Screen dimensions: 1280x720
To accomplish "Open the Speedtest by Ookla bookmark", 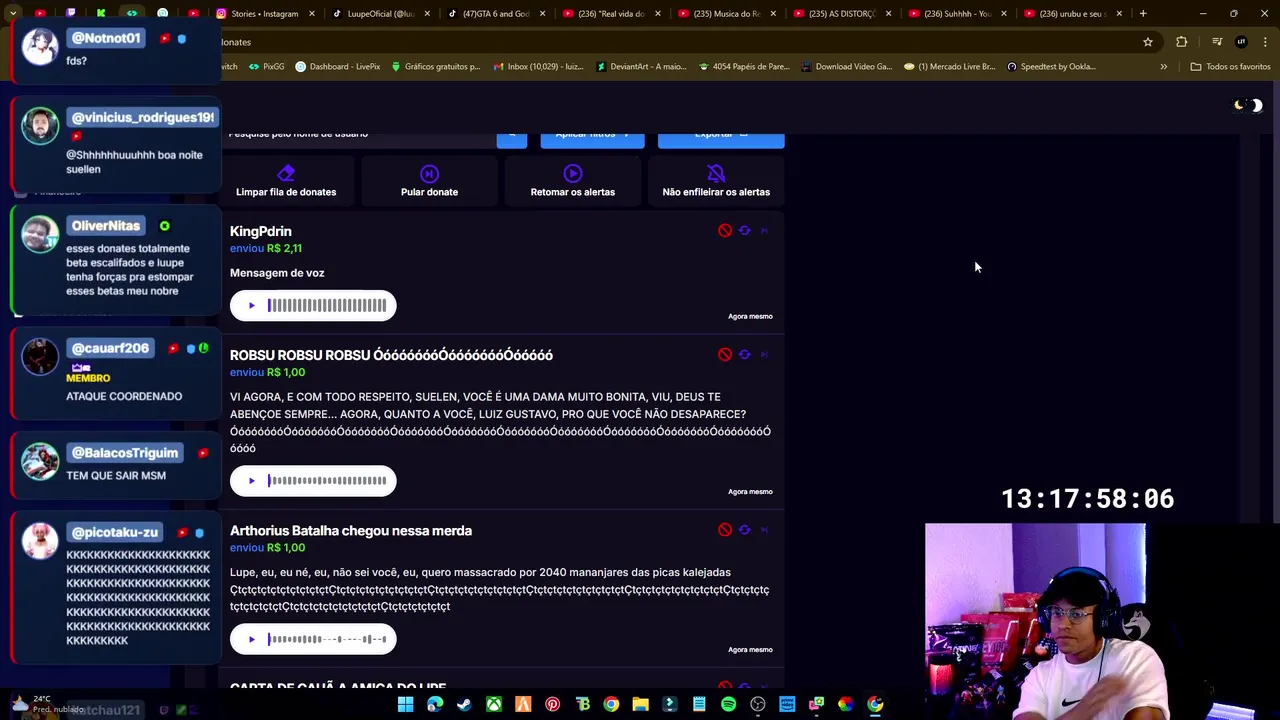I will click(1052, 67).
